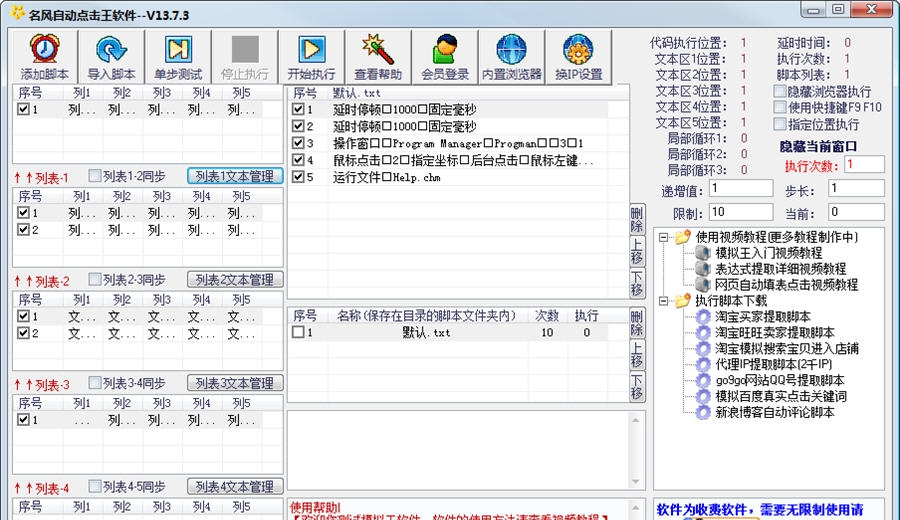This screenshot has height=520, width=900.
Task: Toggle 隐藏浏览器执行 checkbox
Action: click(779, 91)
